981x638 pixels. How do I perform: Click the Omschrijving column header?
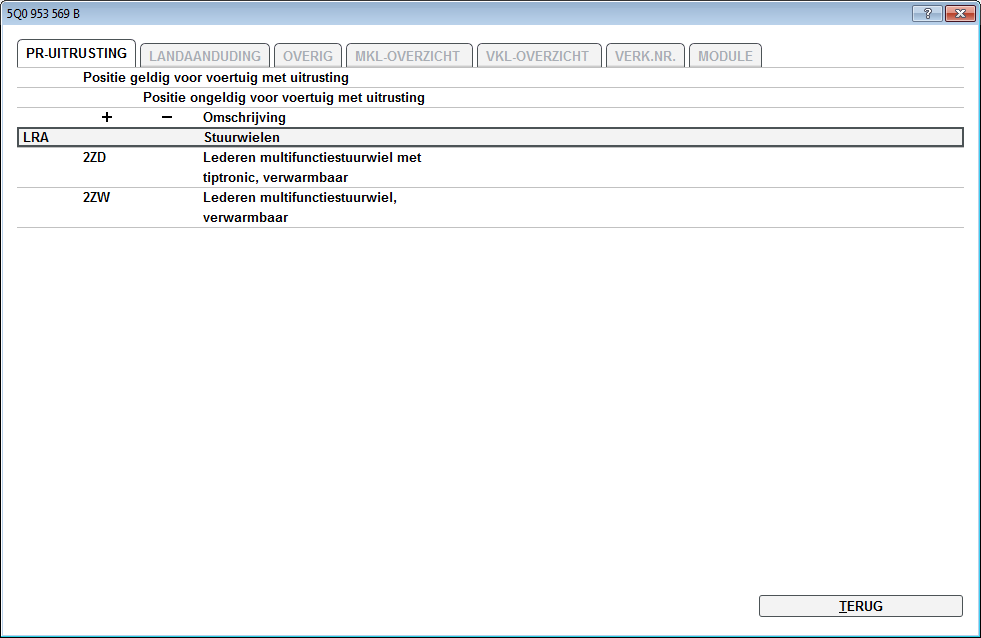tap(244, 118)
